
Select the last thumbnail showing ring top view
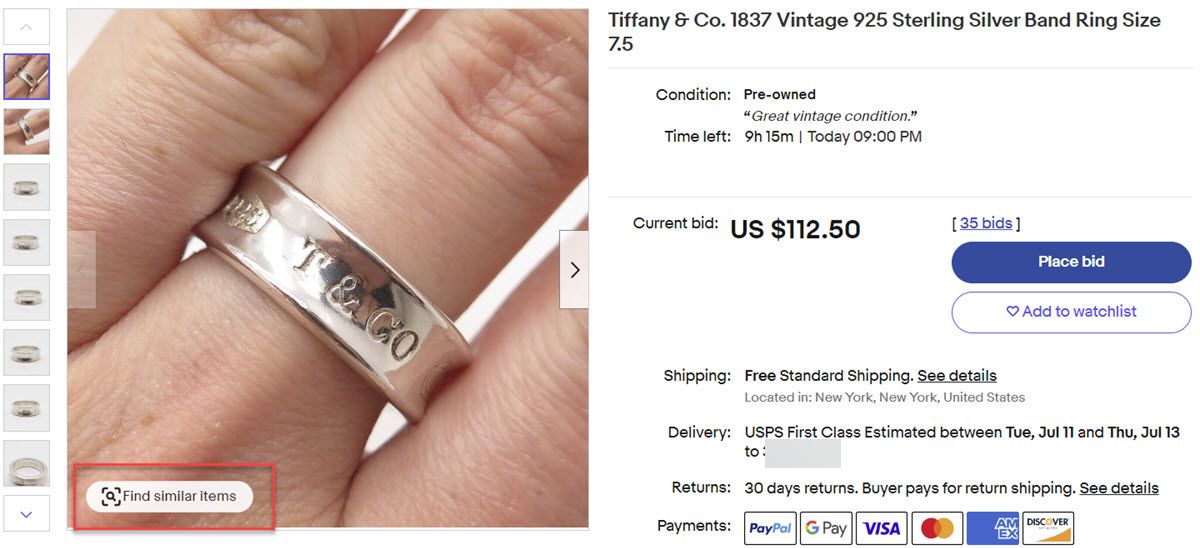[27, 464]
